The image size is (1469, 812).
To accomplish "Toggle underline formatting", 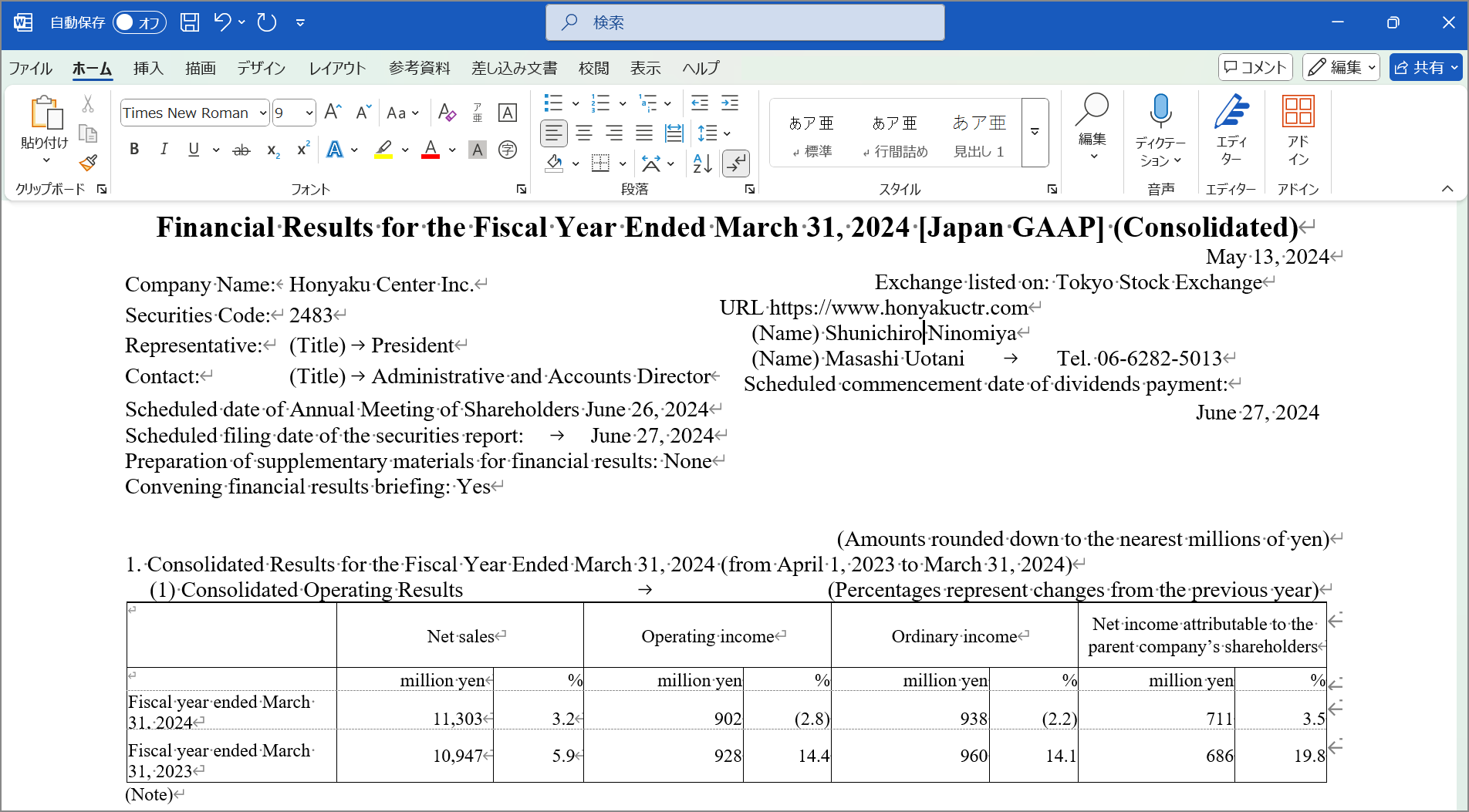I will [194, 150].
